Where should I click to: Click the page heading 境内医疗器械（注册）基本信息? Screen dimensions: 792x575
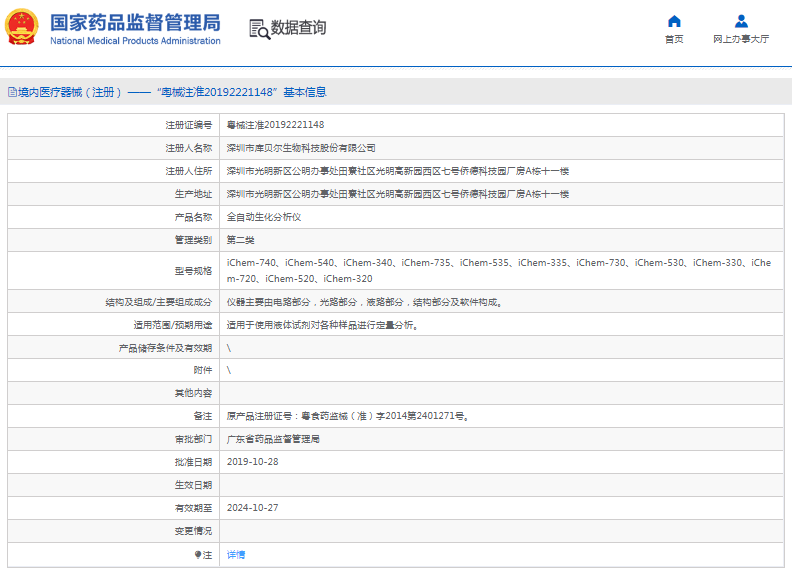click(x=172, y=92)
